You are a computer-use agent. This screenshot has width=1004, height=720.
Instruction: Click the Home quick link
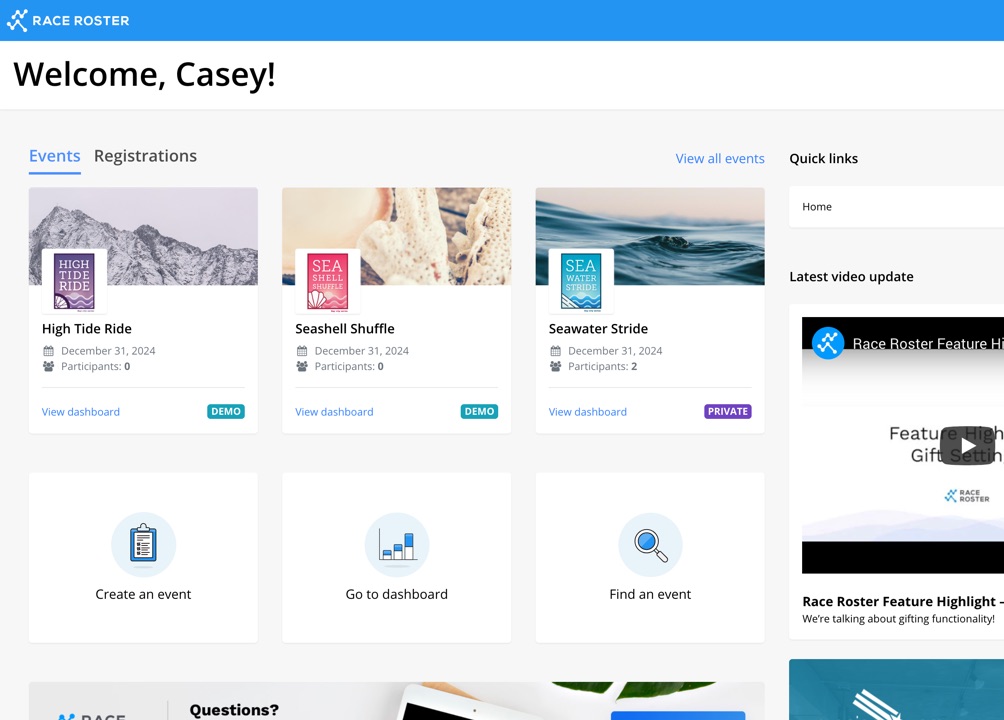pyautogui.click(x=817, y=207)
